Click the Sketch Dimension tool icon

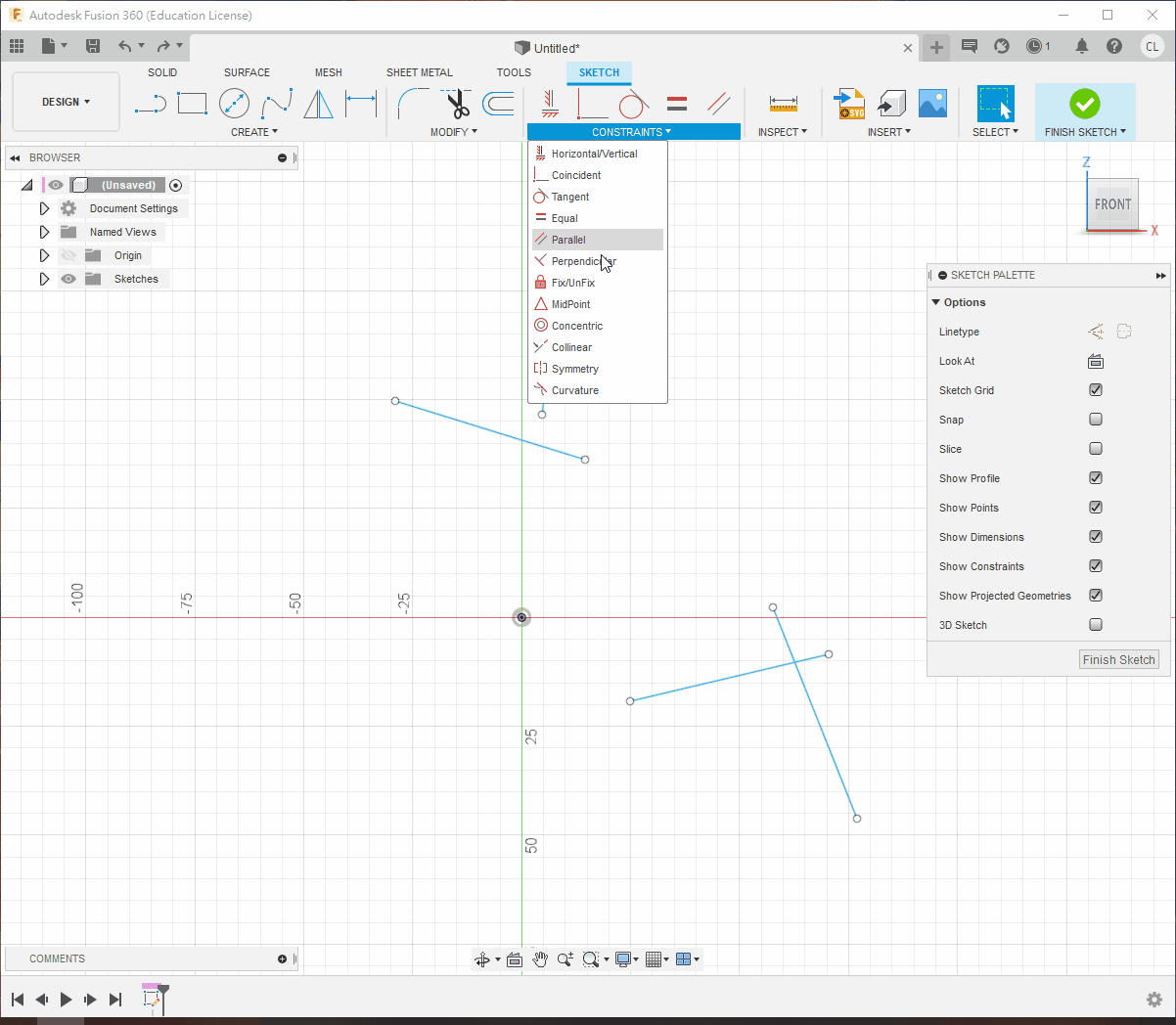click(x=361, y=104)
